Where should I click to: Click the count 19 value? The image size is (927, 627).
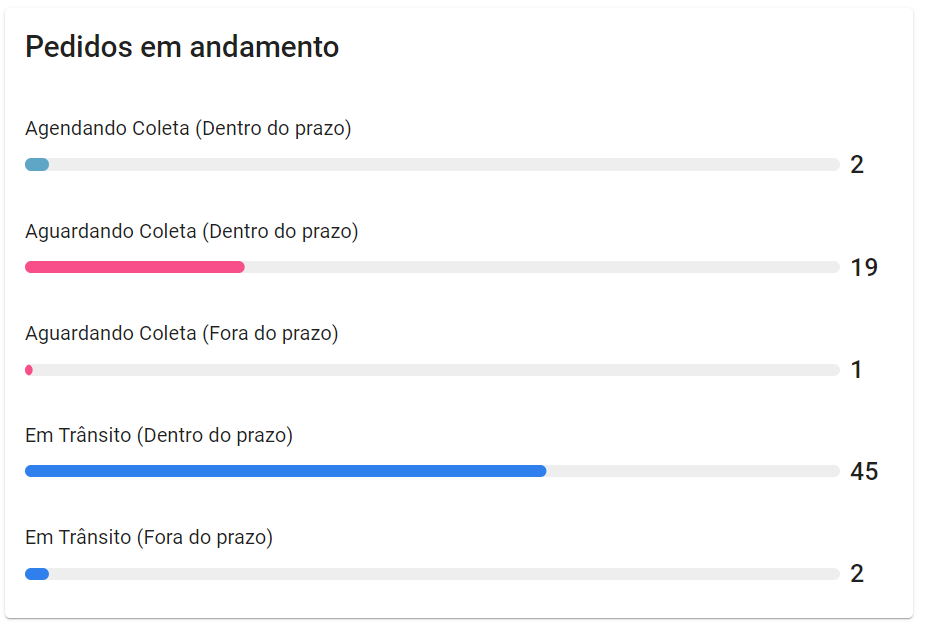click(864, 268)
